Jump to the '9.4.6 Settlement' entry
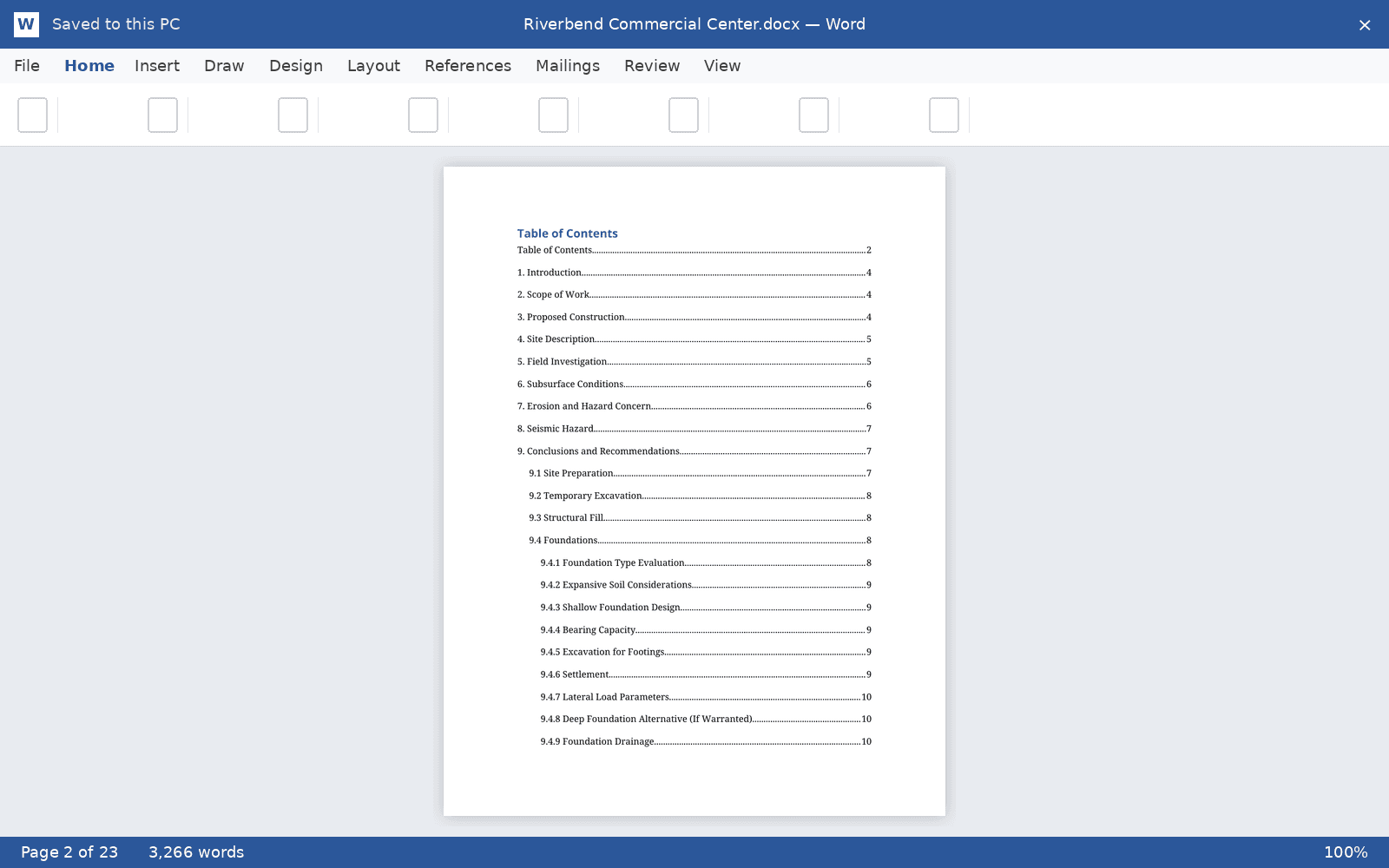 (706, 674)
